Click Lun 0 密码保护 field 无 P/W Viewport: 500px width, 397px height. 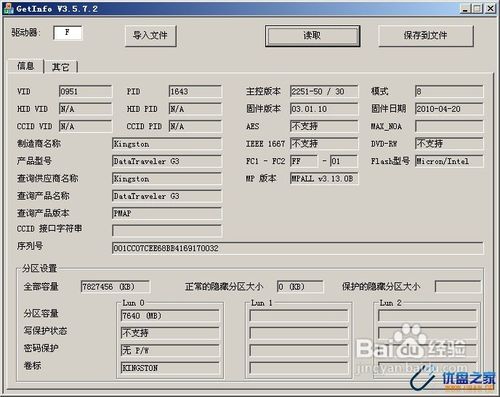point(170,350)
